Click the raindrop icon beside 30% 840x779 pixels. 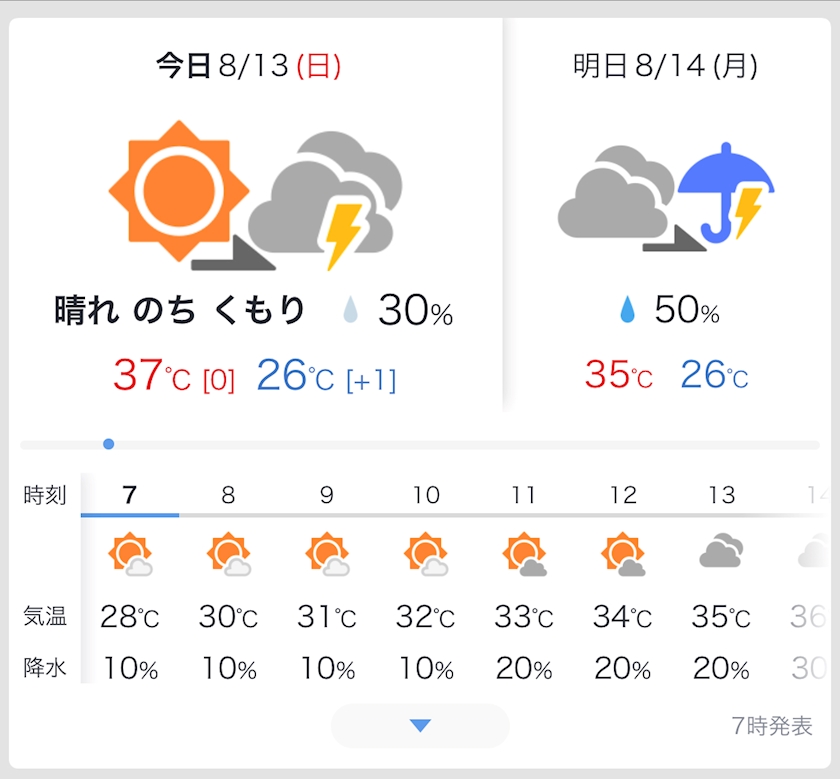[350, 311]
